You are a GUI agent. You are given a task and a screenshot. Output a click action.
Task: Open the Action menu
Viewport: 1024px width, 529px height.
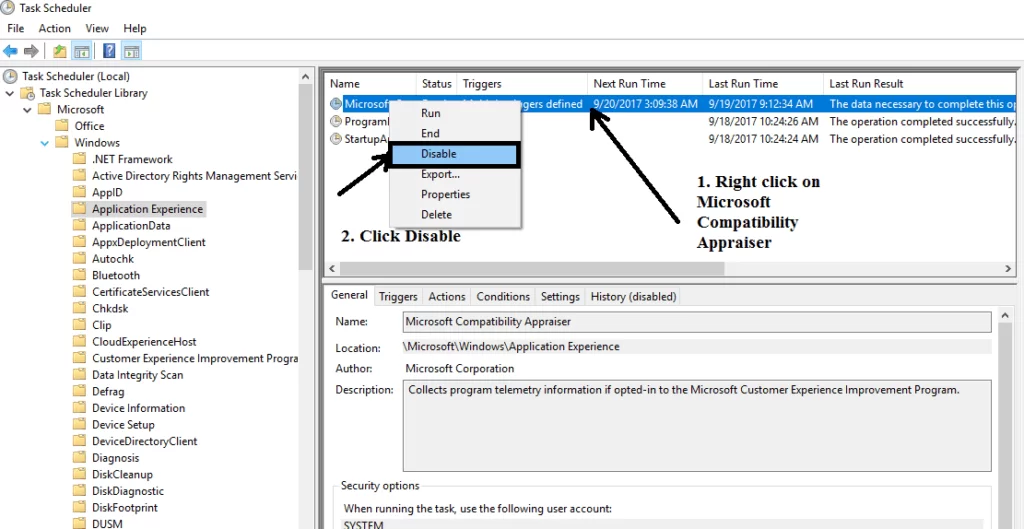(x=55, y=29)
